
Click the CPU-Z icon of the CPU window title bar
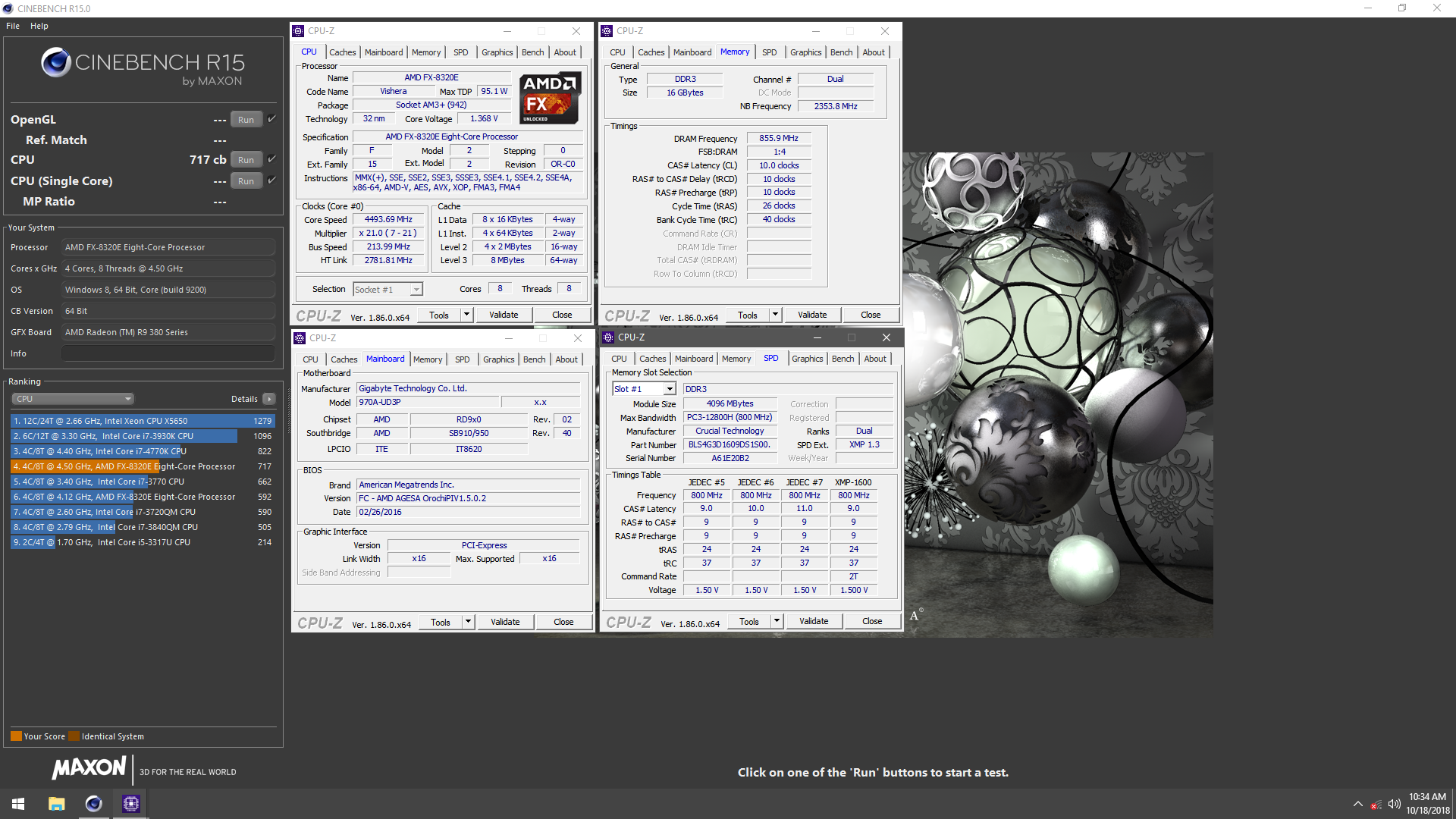(298, 31)
